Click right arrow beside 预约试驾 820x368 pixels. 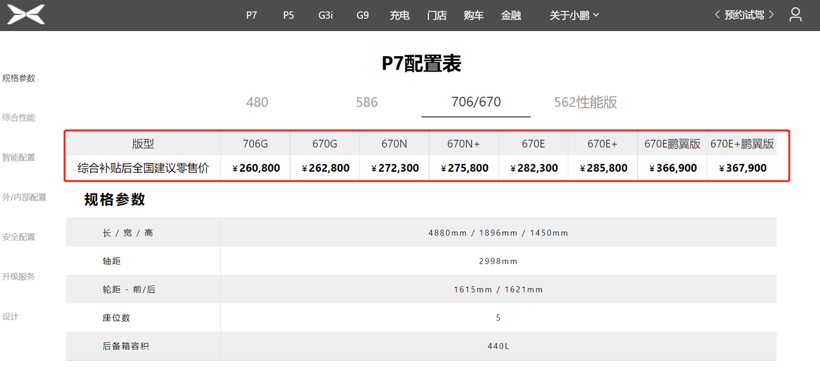coord(771,15)
